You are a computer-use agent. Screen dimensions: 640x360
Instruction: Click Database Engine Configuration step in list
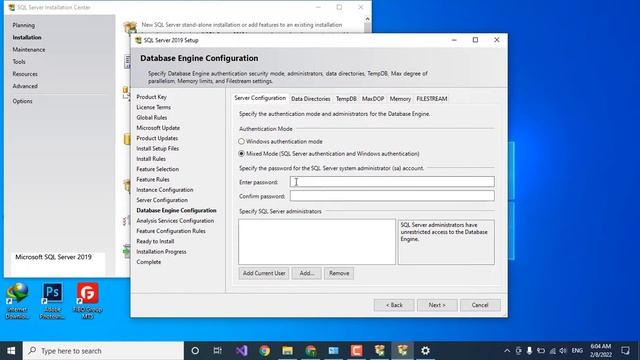click(176, 211)
